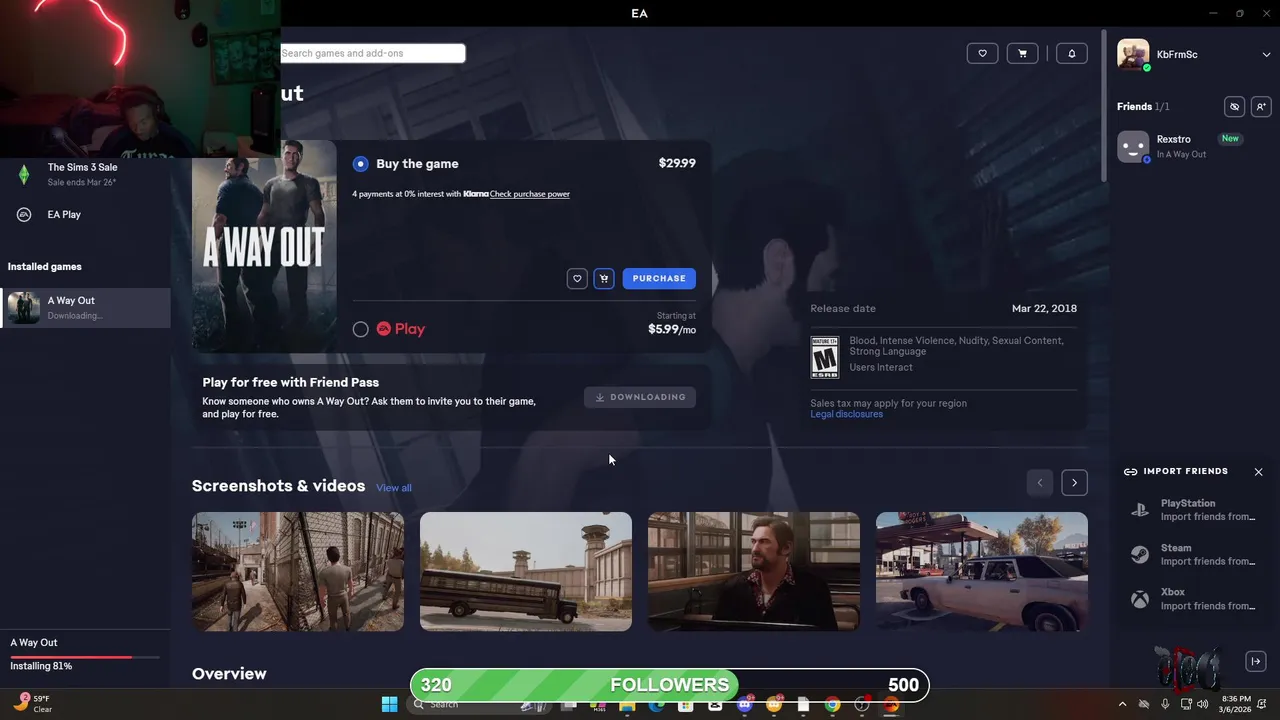Screen dimensions: 1280x720
Task: Focus the Search games and add-ons field
Action: (372, 53)
